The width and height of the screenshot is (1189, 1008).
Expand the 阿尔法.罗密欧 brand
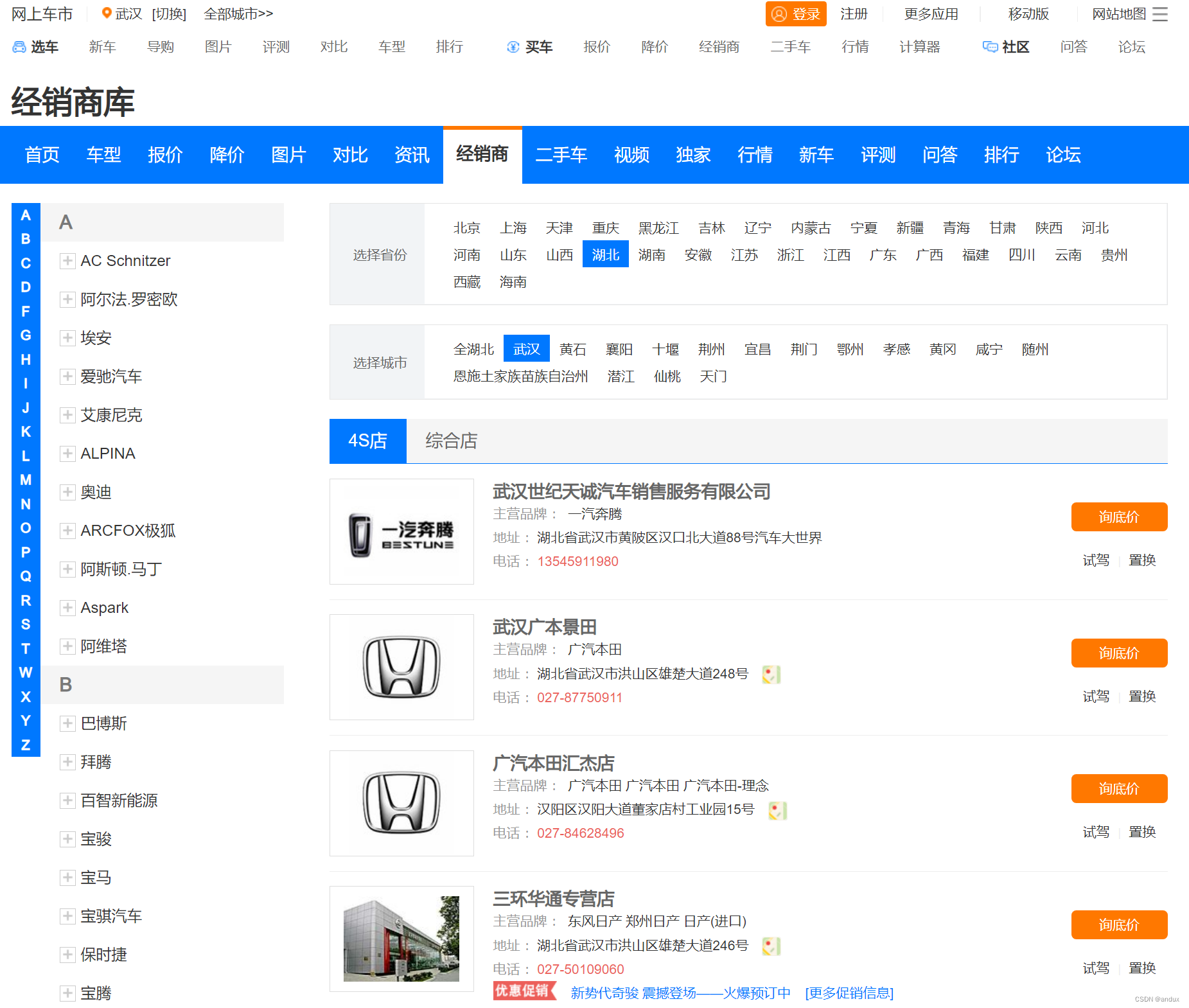(x=67, y=299)
